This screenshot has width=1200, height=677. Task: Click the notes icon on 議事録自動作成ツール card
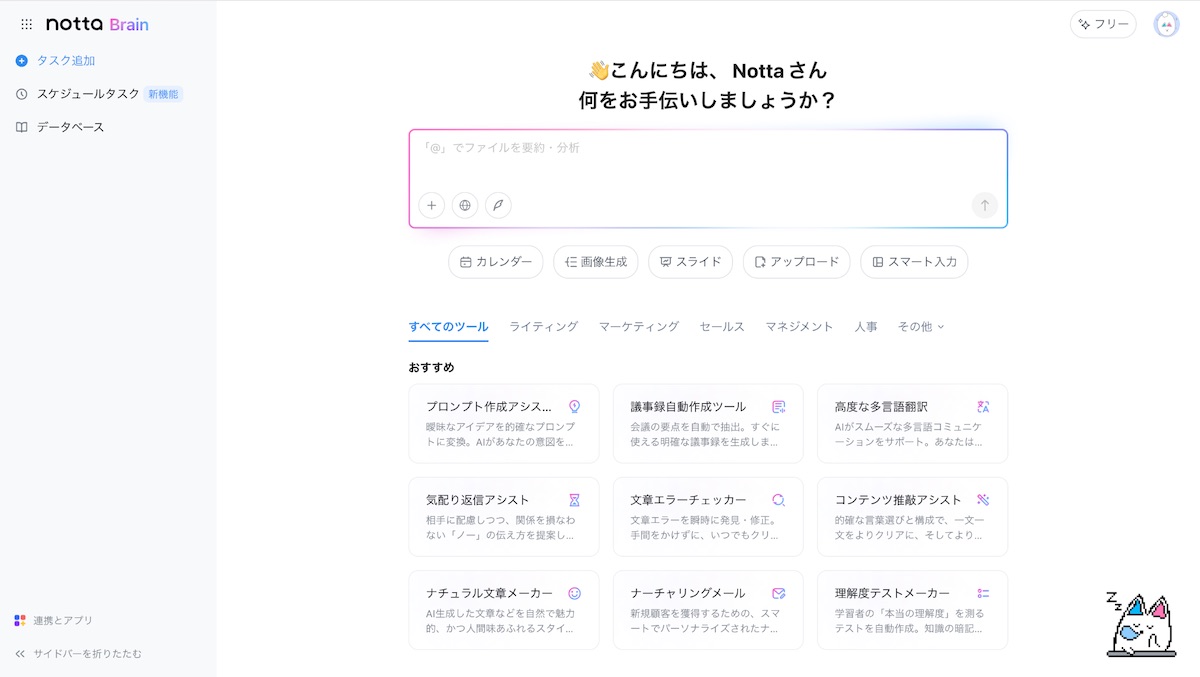click(778, 407)
